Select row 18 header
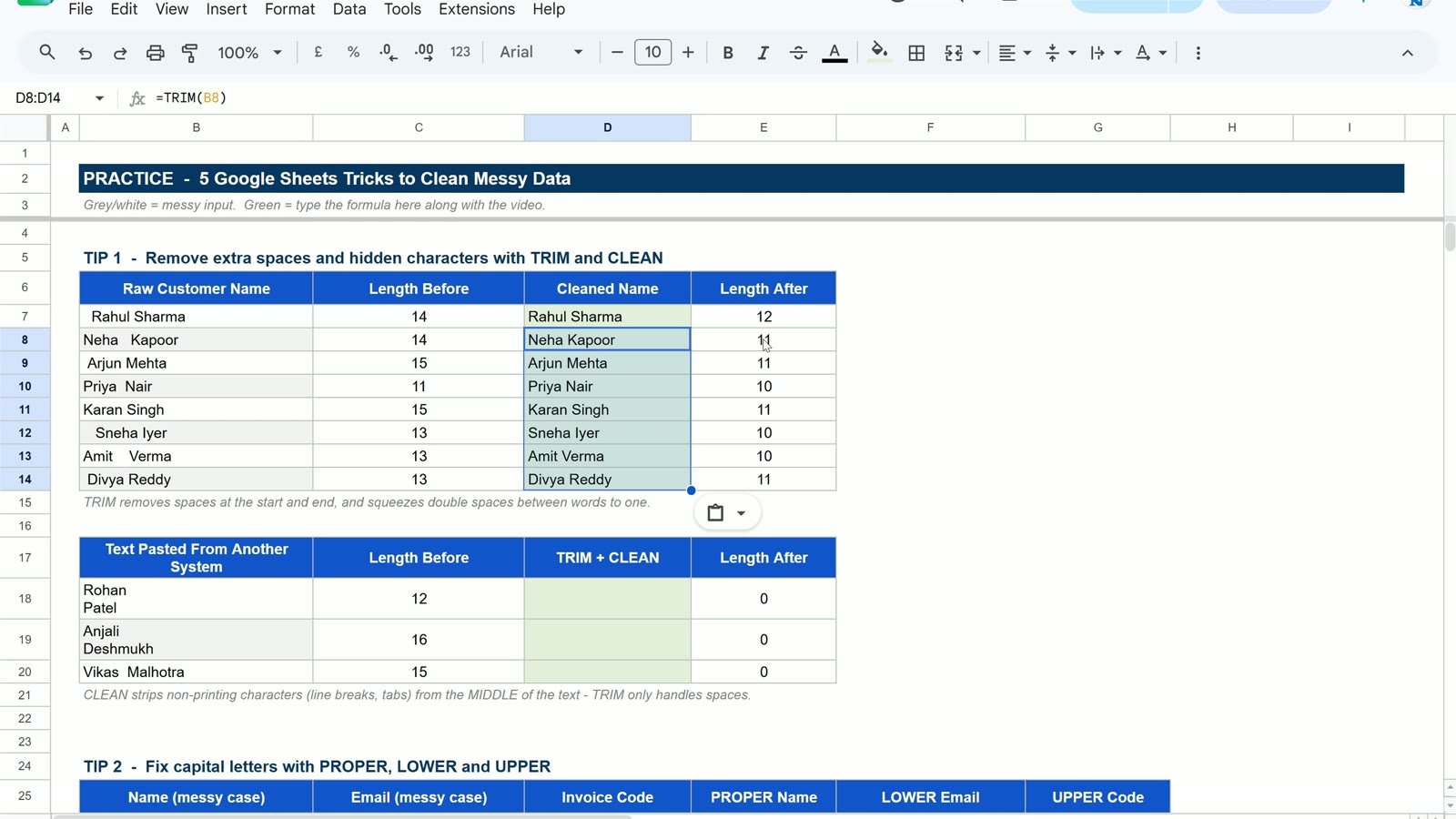1456x819 pixels. [25, 599]
